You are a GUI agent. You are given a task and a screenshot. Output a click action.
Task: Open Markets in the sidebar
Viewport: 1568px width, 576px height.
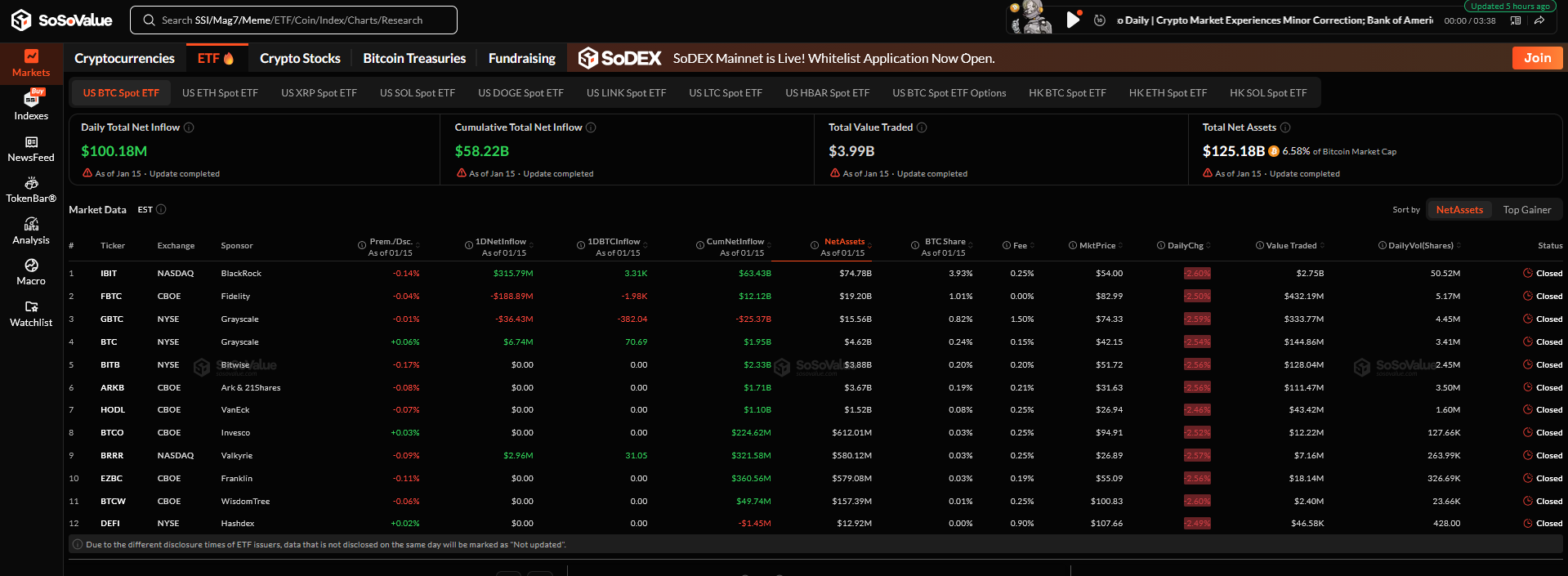(x=31, y=63)
